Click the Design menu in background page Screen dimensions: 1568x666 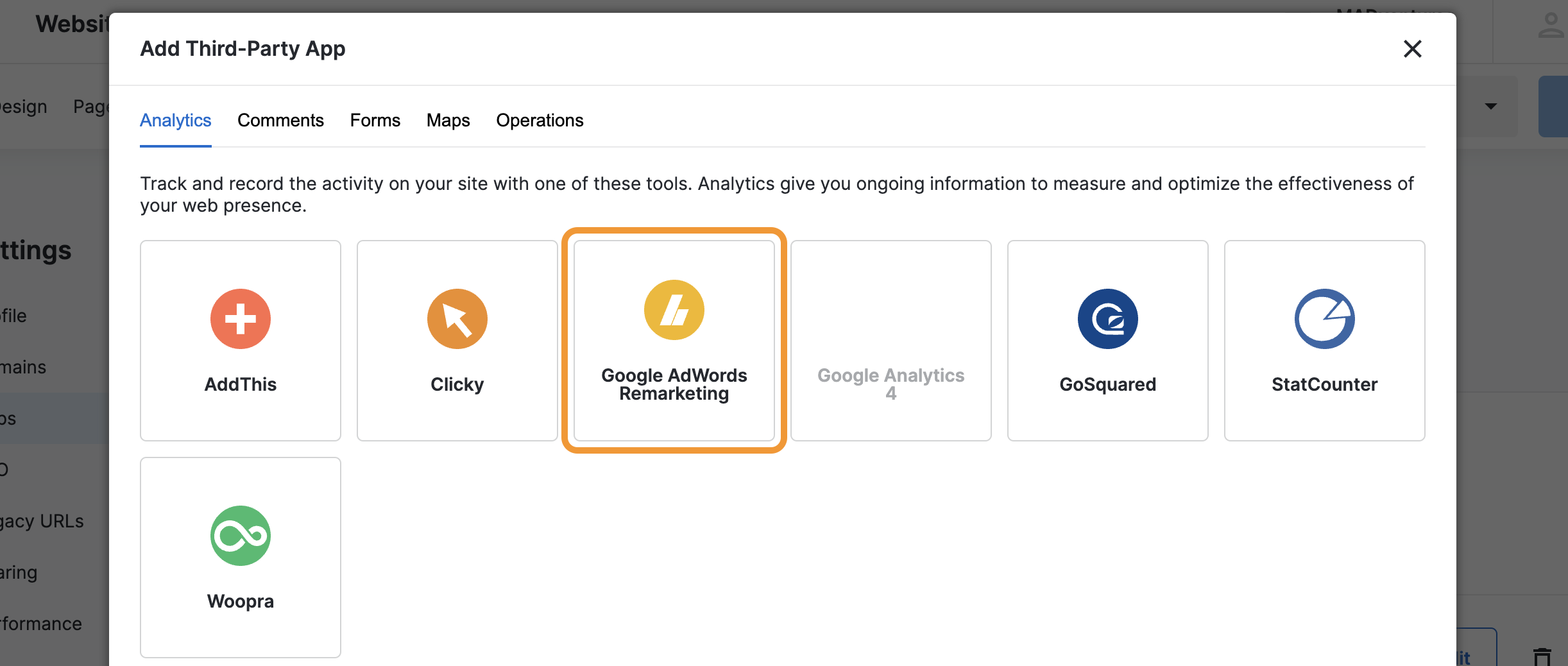(x=24, y=107)
